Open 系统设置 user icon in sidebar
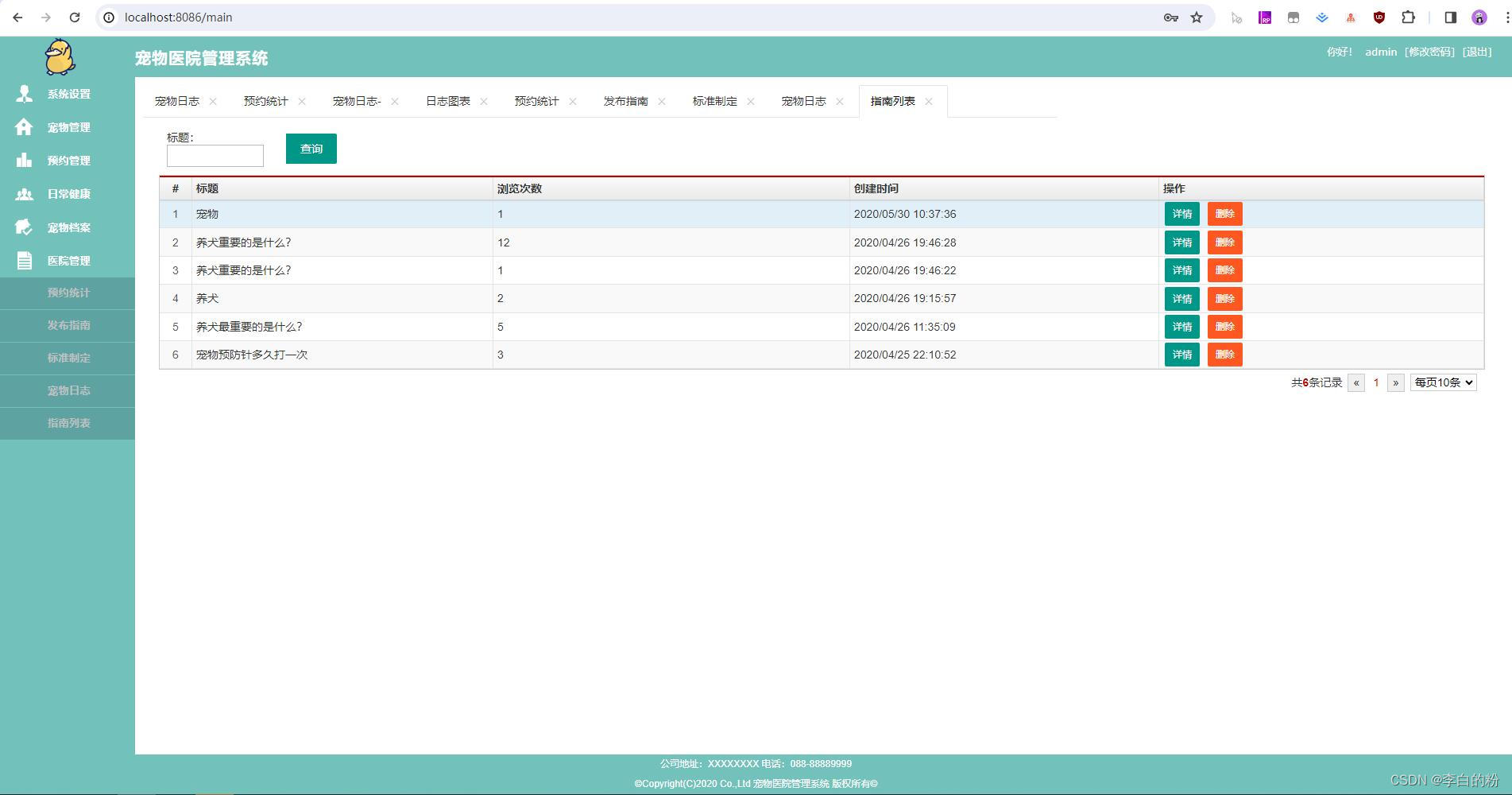 pos(25,94)
